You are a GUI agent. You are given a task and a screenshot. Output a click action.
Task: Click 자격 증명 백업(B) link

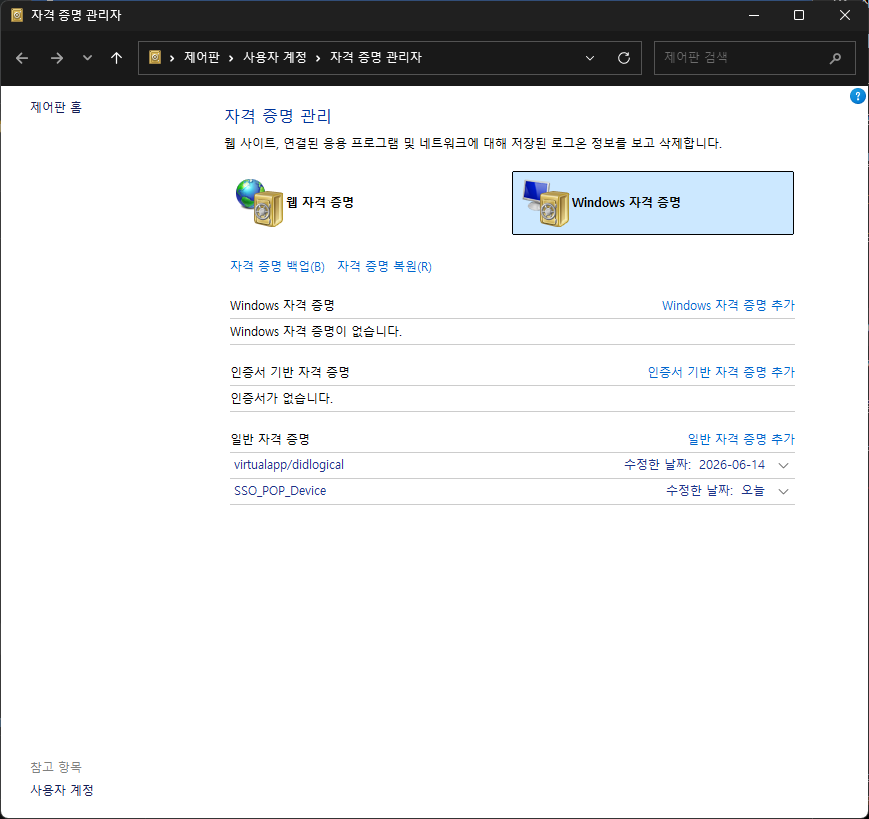point(277,267)
